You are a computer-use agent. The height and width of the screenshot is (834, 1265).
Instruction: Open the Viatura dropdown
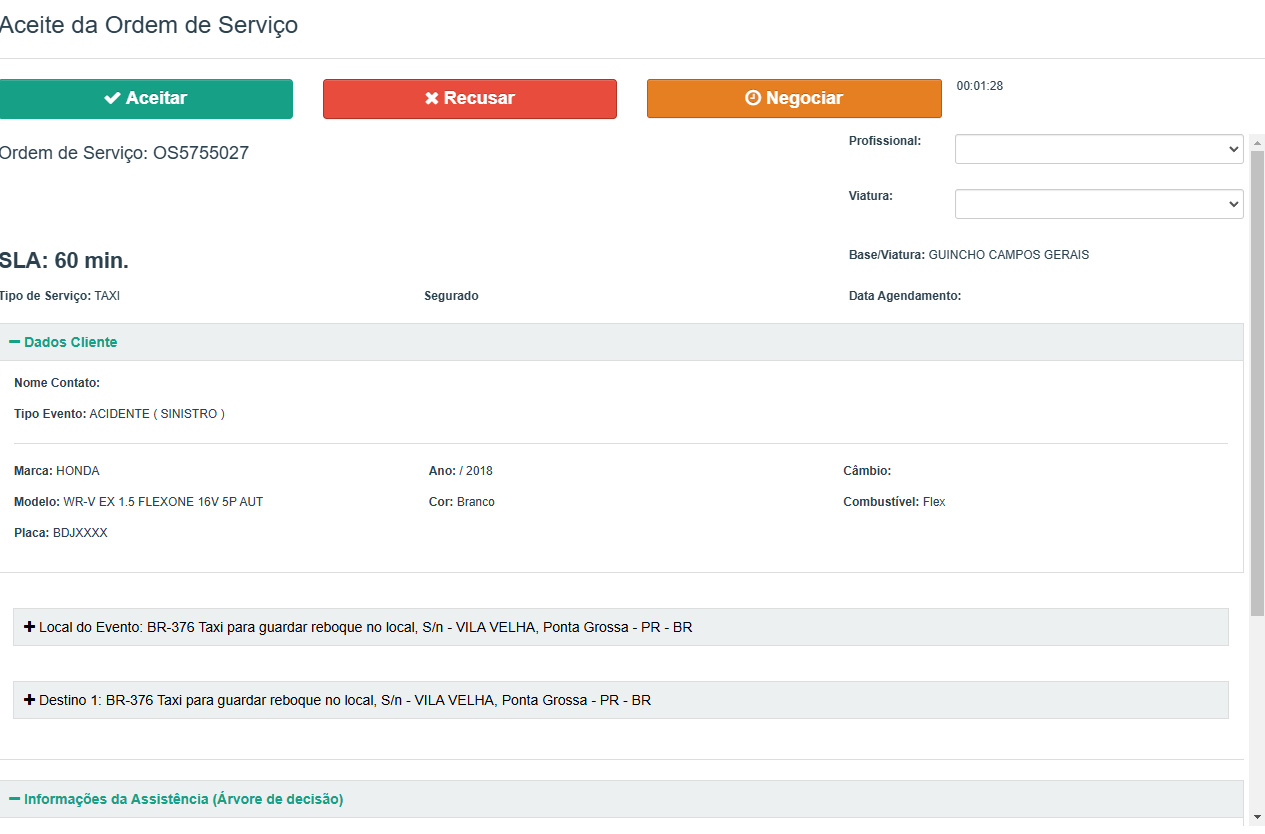[1098, 204]
